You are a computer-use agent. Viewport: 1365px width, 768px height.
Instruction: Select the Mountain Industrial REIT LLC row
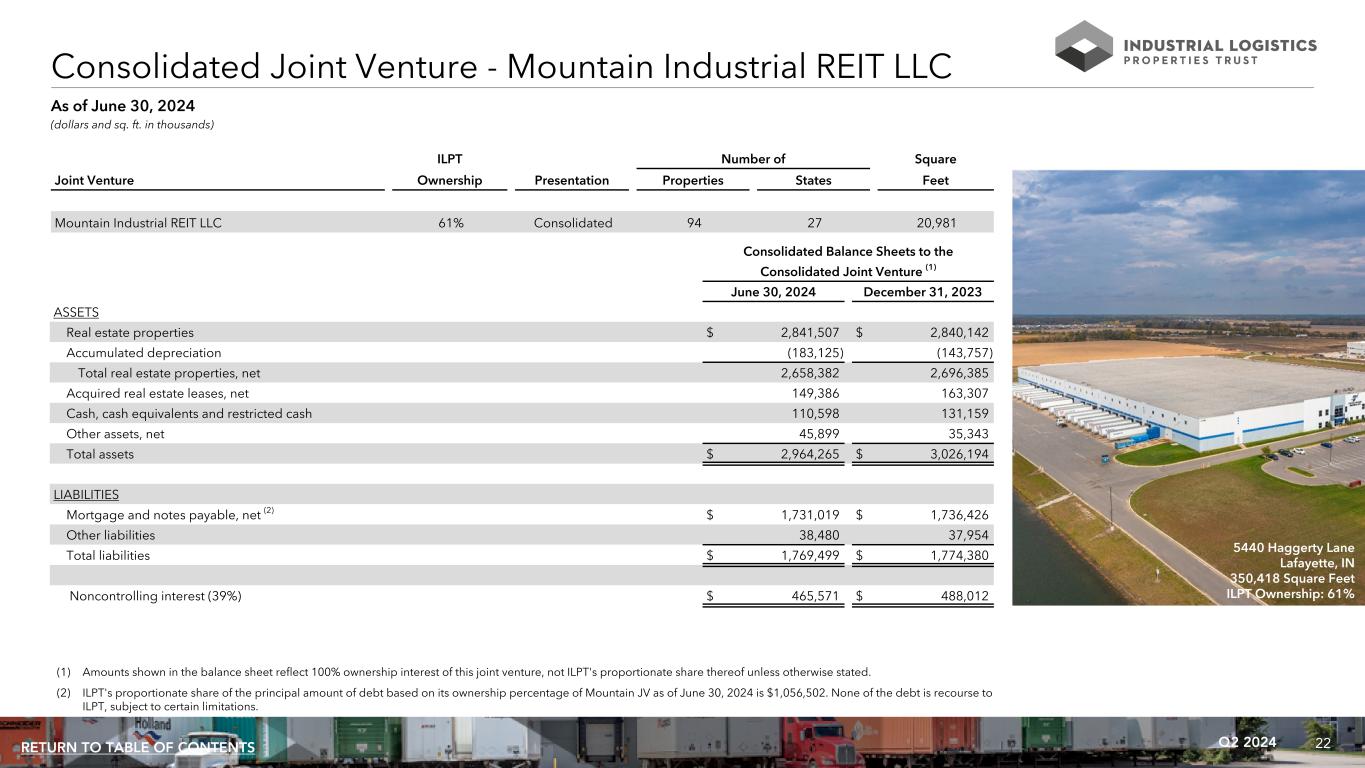coord(138,223)
